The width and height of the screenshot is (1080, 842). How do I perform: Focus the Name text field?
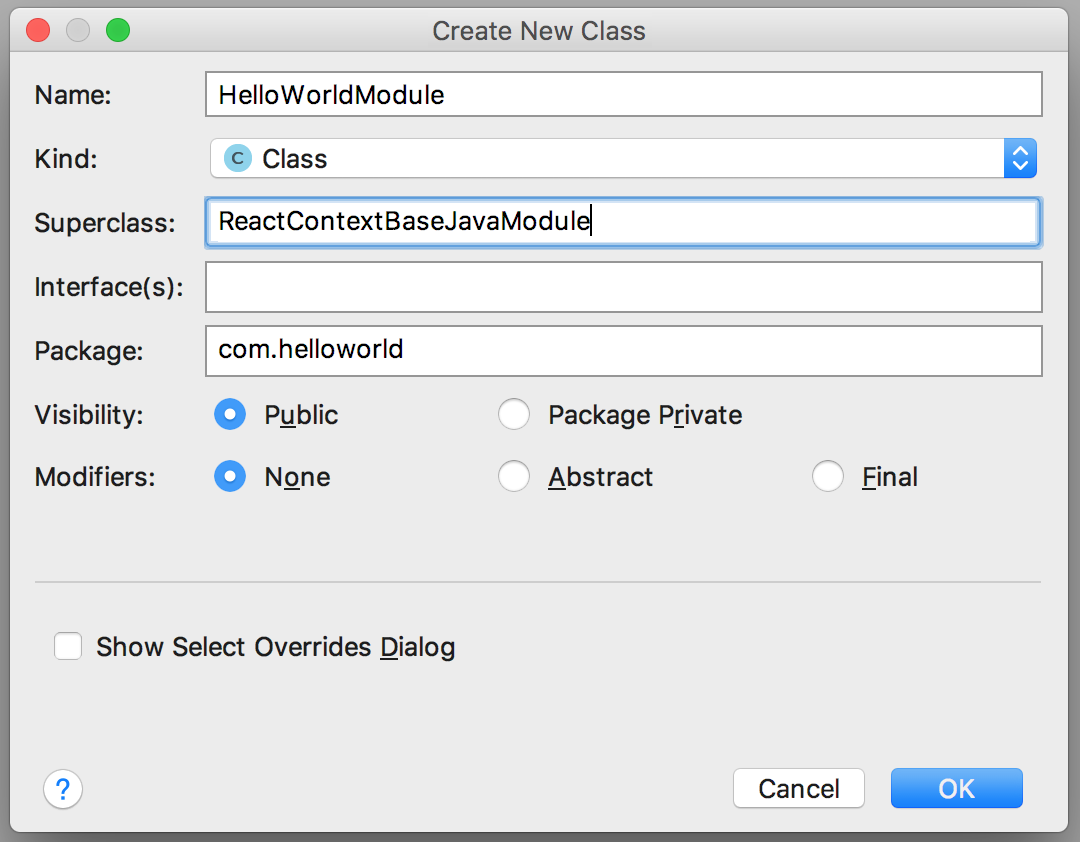(x=623, y=95)
